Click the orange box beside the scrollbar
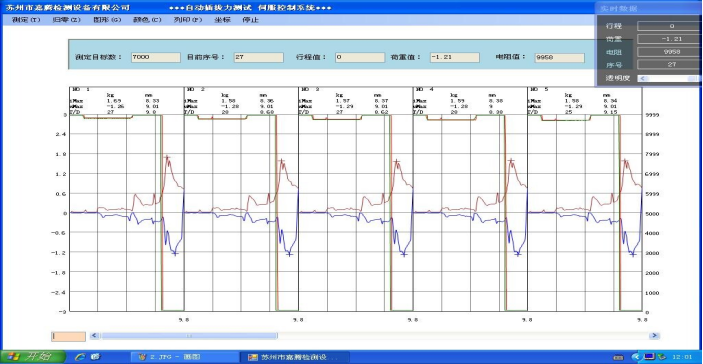 click(68, 336)
